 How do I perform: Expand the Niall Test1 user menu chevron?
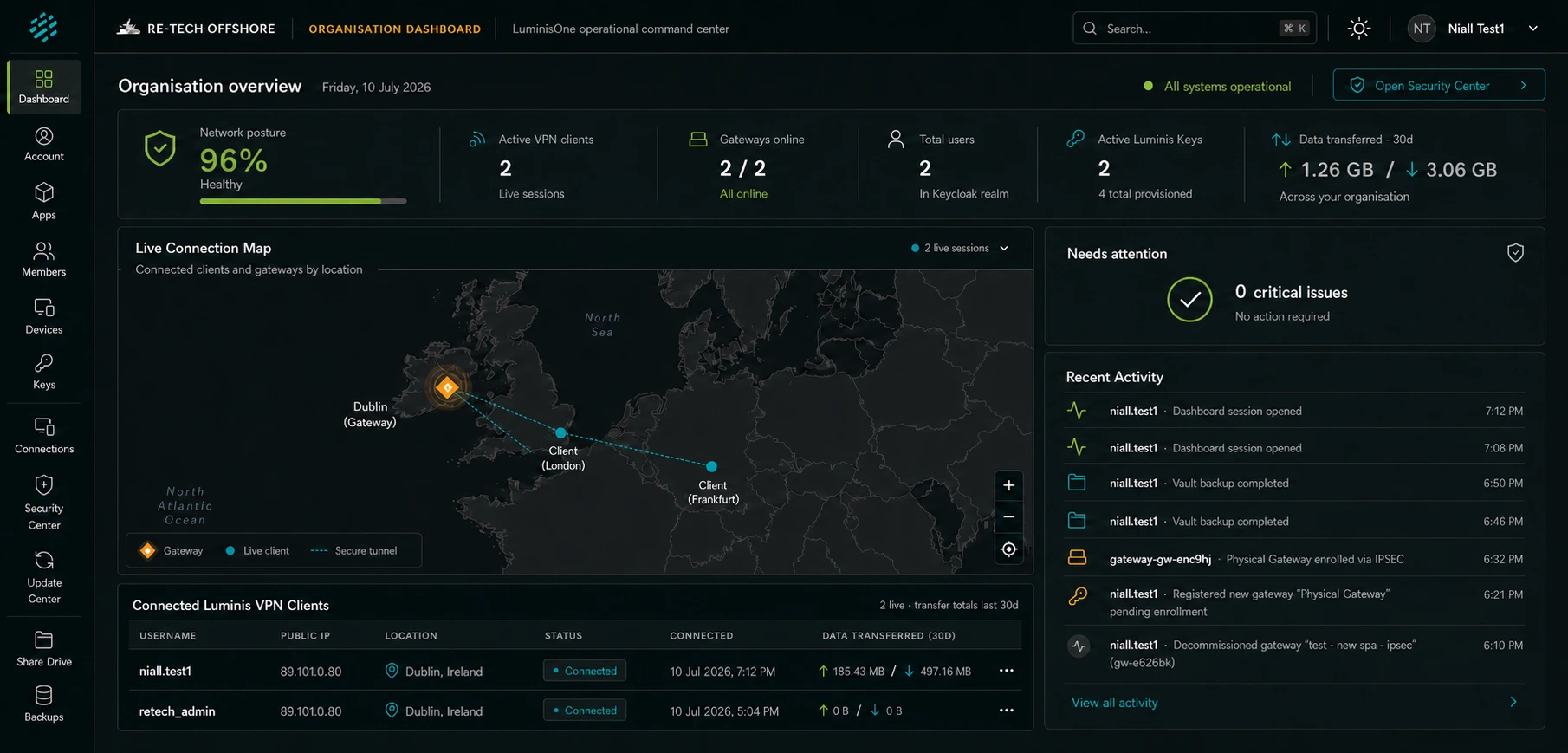[1533, 29]
